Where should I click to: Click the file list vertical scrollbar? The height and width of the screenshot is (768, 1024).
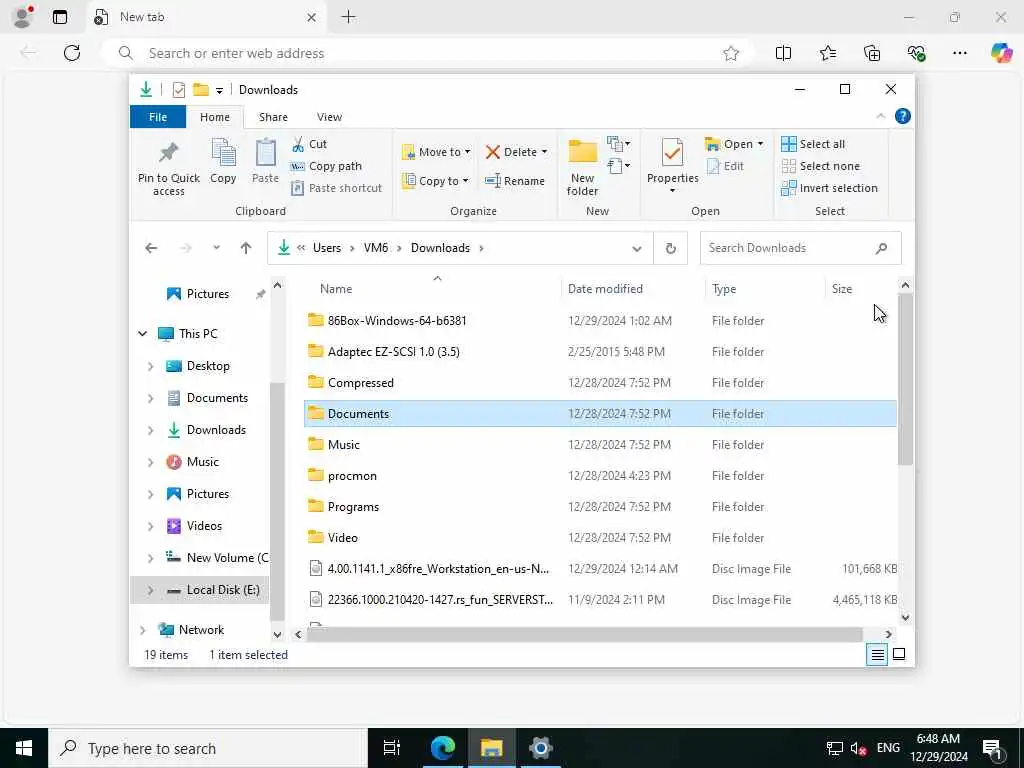click(x=905, y=379)
